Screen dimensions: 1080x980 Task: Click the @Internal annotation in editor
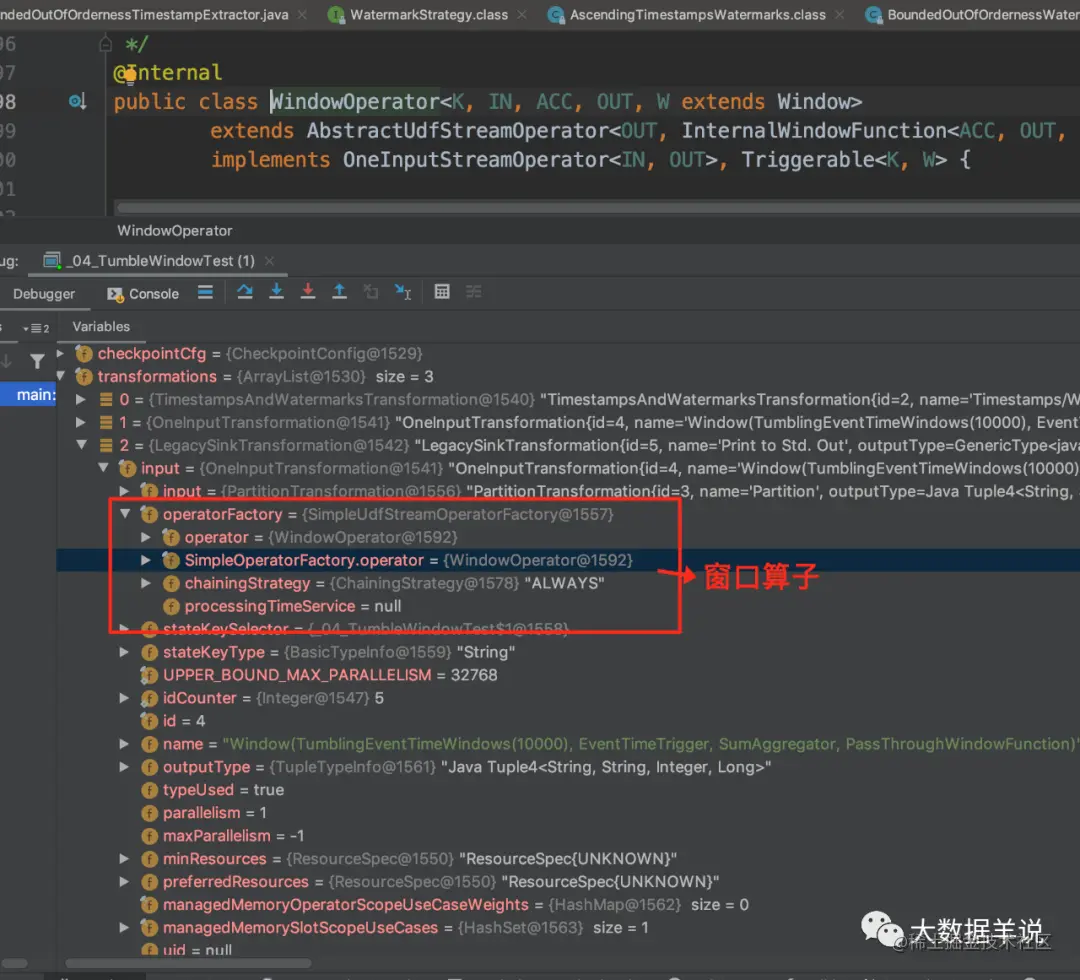[x=167, y=72]
